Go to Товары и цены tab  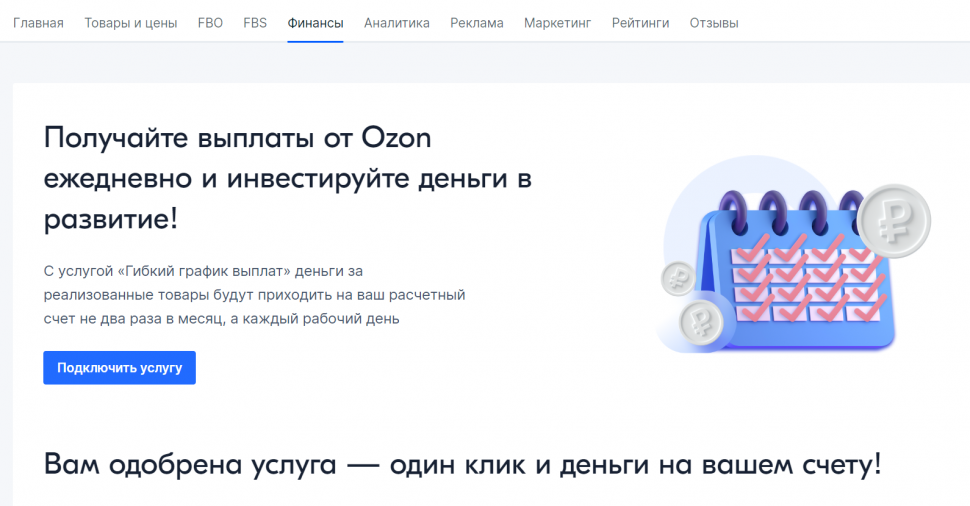click(x=131, y=23)
